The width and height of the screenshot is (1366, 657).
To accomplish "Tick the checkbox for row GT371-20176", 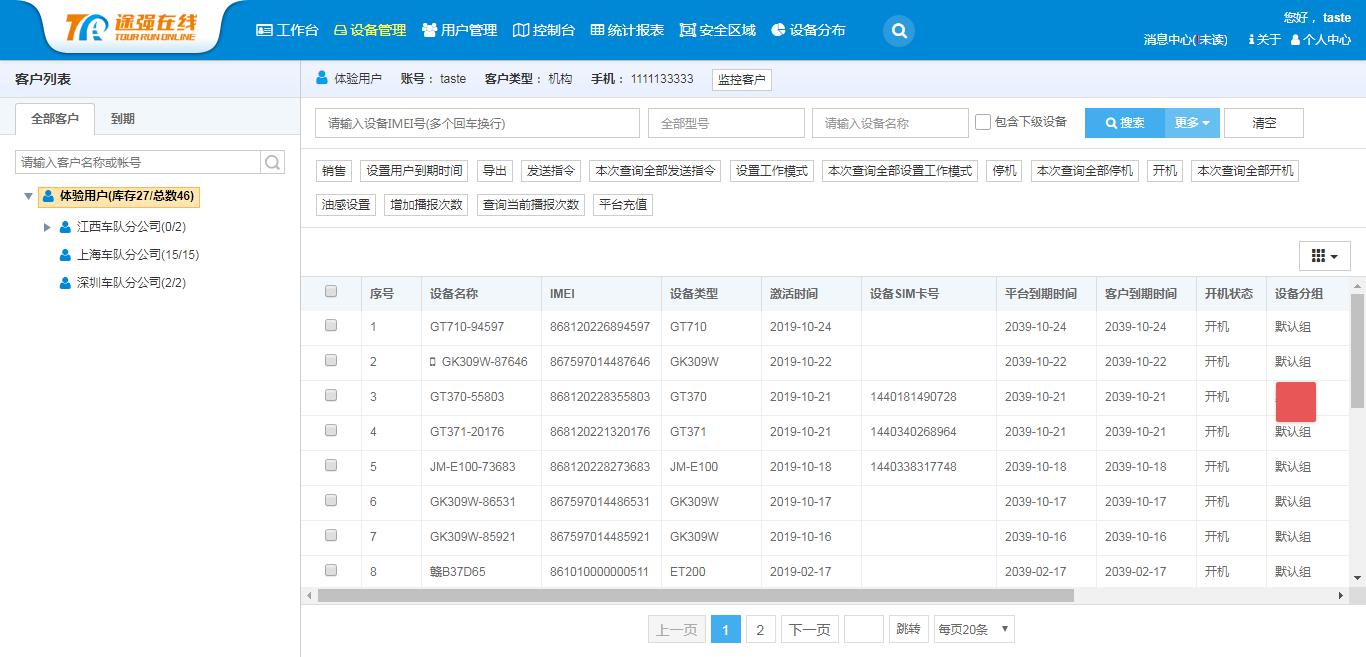I will [x=331, y=431].
